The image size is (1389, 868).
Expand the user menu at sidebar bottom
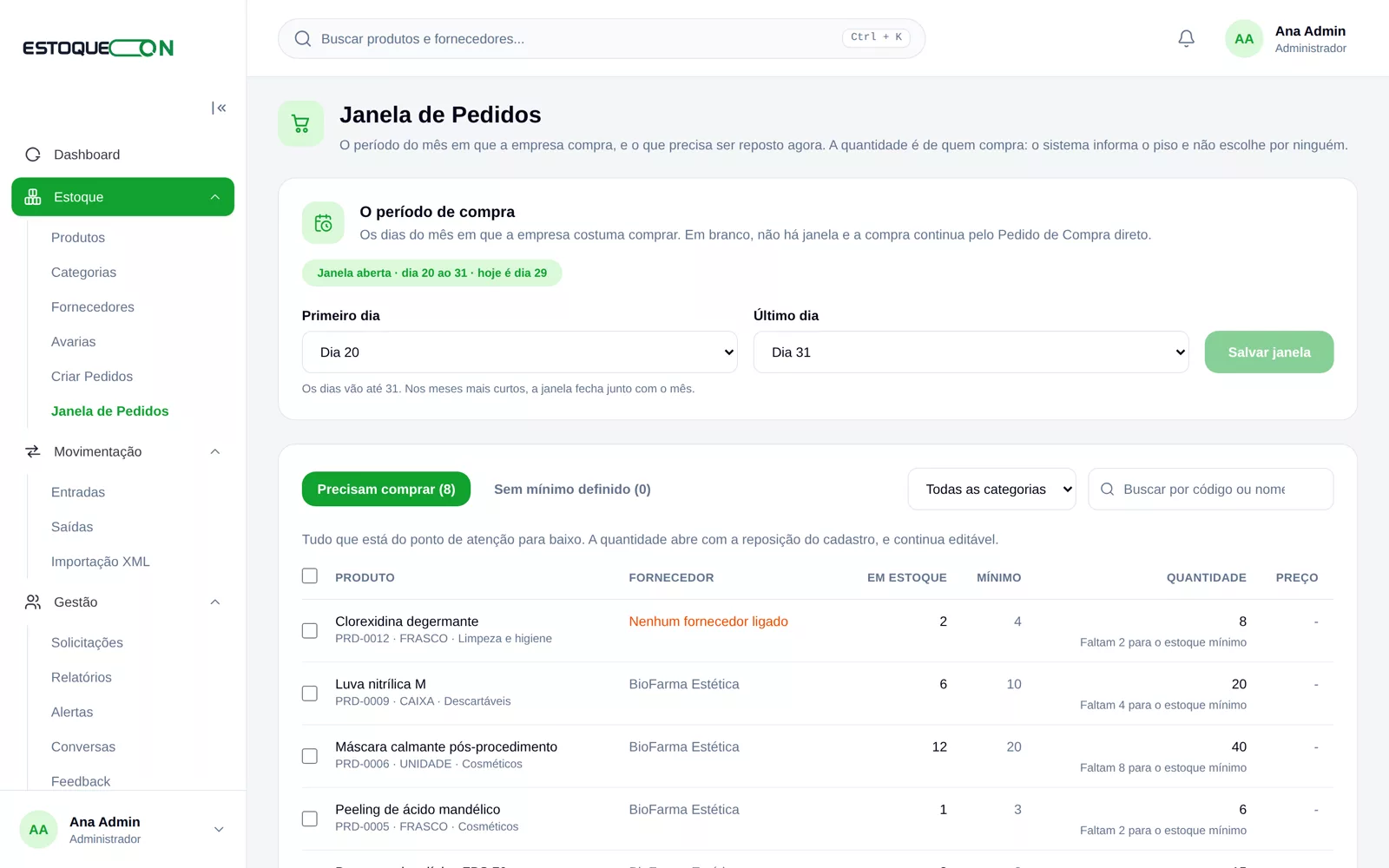[x=219, y=830]
